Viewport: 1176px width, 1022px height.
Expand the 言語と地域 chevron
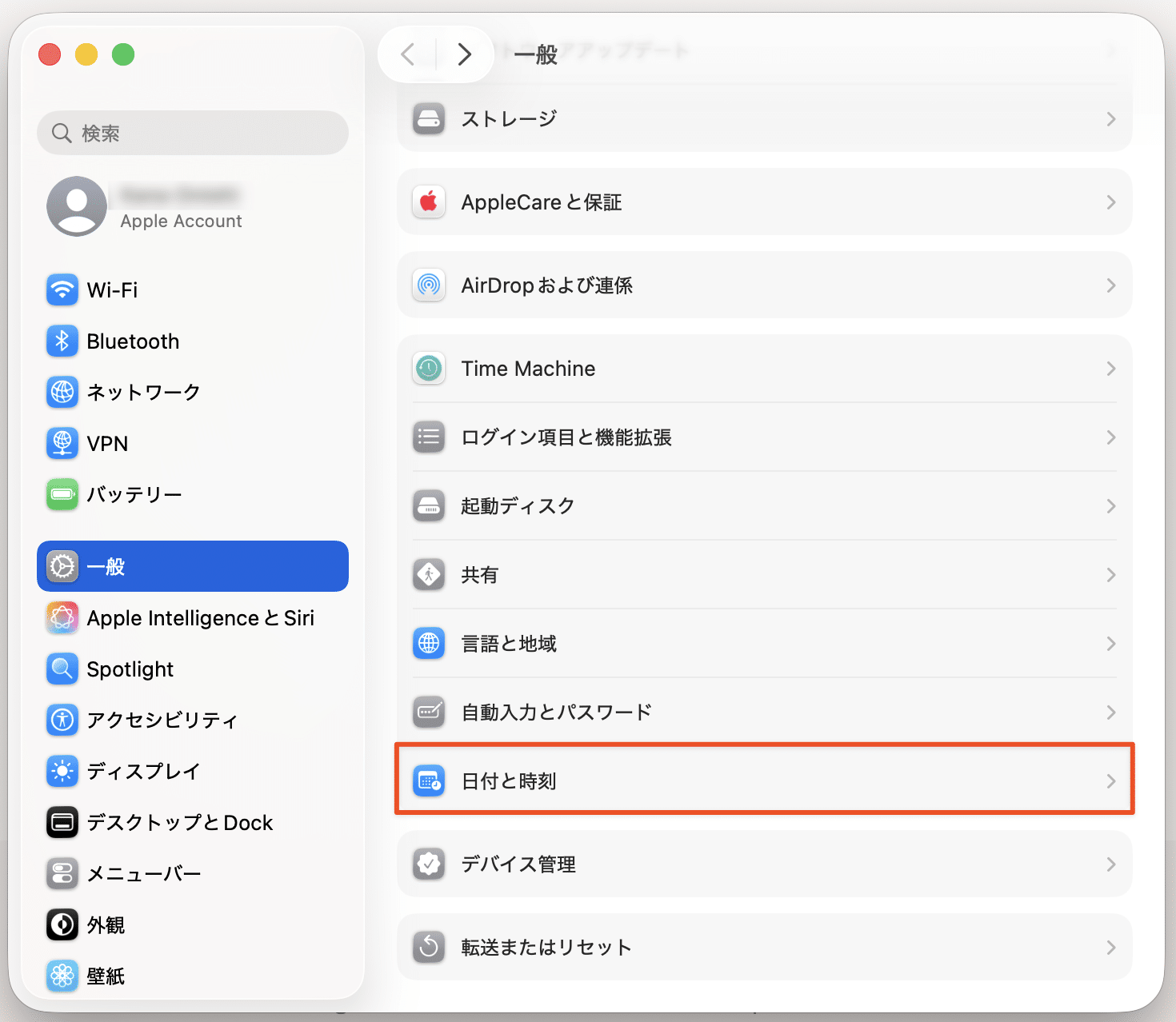(1111, 644)
